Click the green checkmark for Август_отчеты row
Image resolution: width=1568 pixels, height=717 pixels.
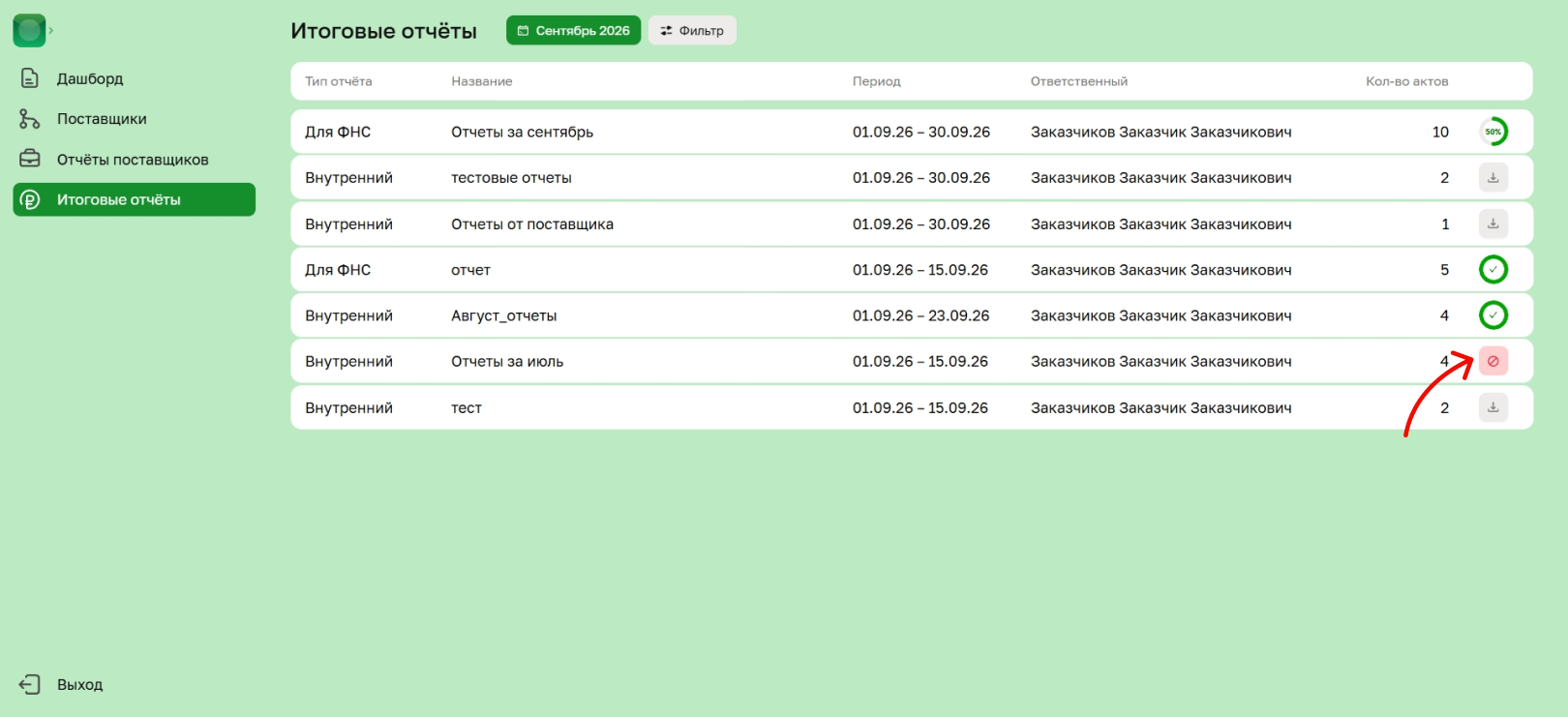(x=1493, y=315)
